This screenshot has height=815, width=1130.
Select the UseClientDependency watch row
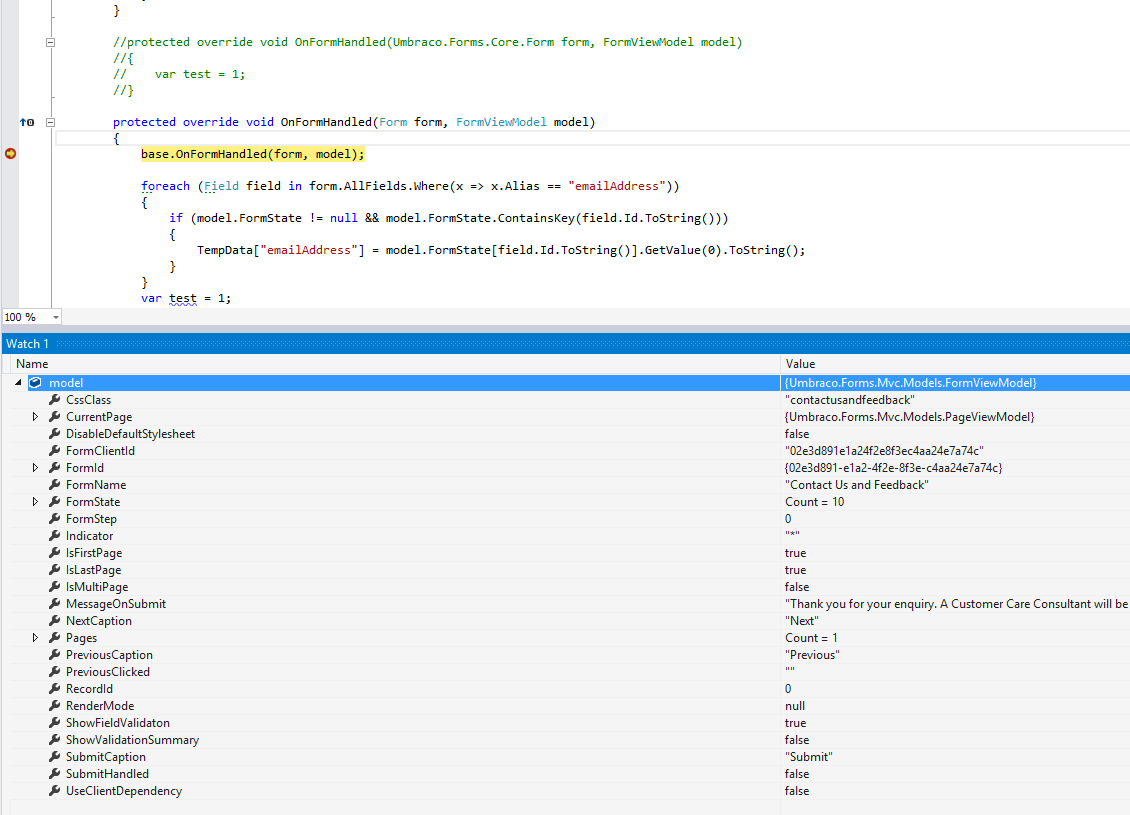tap(570, 790)
